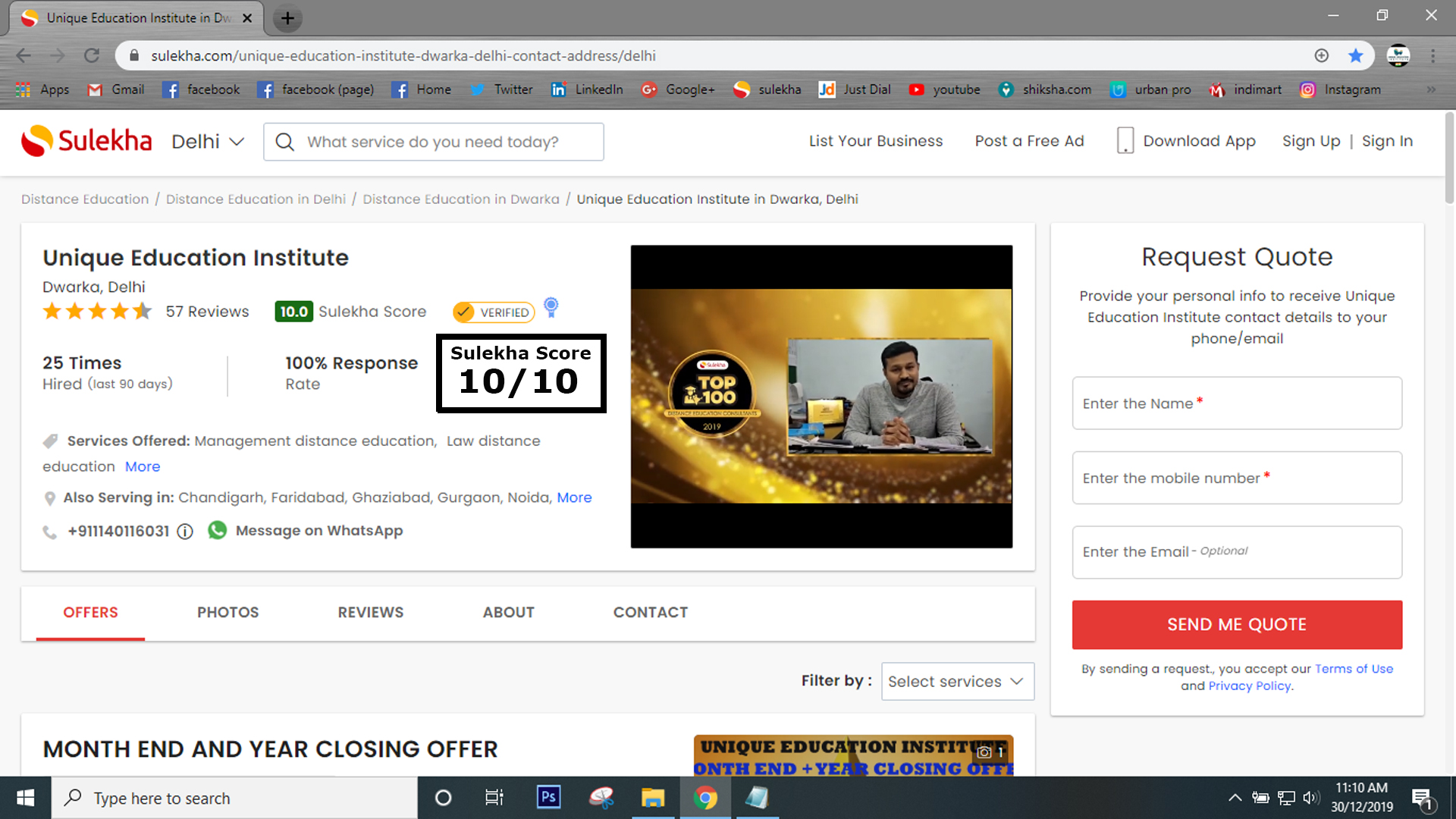Open Photoshop from the taskbar
Image resolution: width=1456 pixels, height=819 pixels.
coord(548,797)
